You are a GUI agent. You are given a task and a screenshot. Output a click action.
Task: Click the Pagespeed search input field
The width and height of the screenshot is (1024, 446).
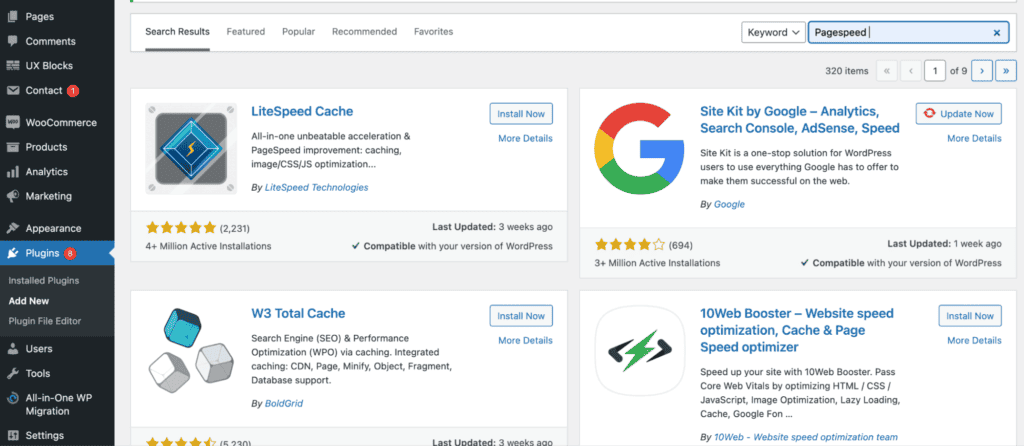tap(908, 32)
